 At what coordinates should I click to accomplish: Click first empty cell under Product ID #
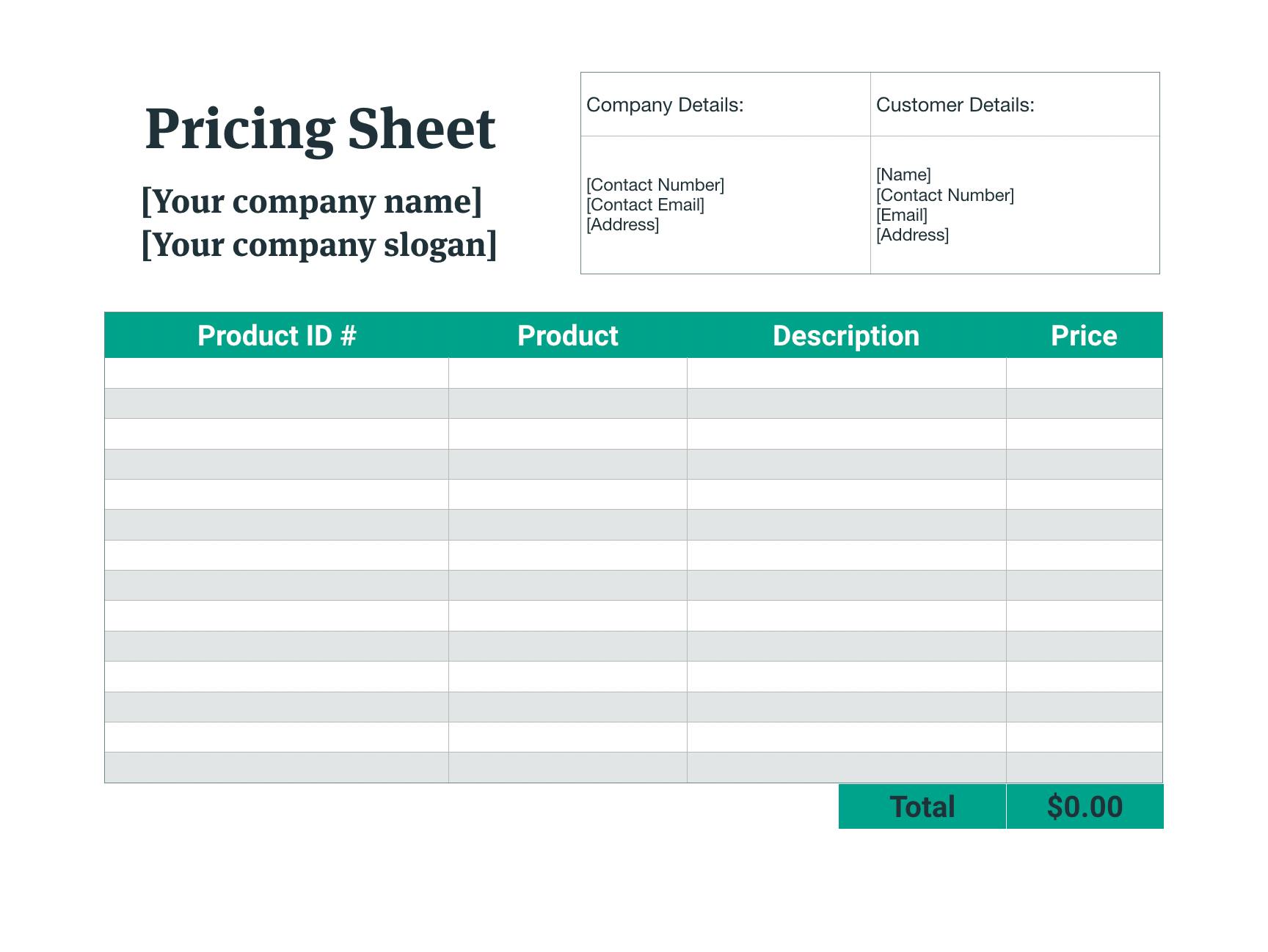(277, 373)
